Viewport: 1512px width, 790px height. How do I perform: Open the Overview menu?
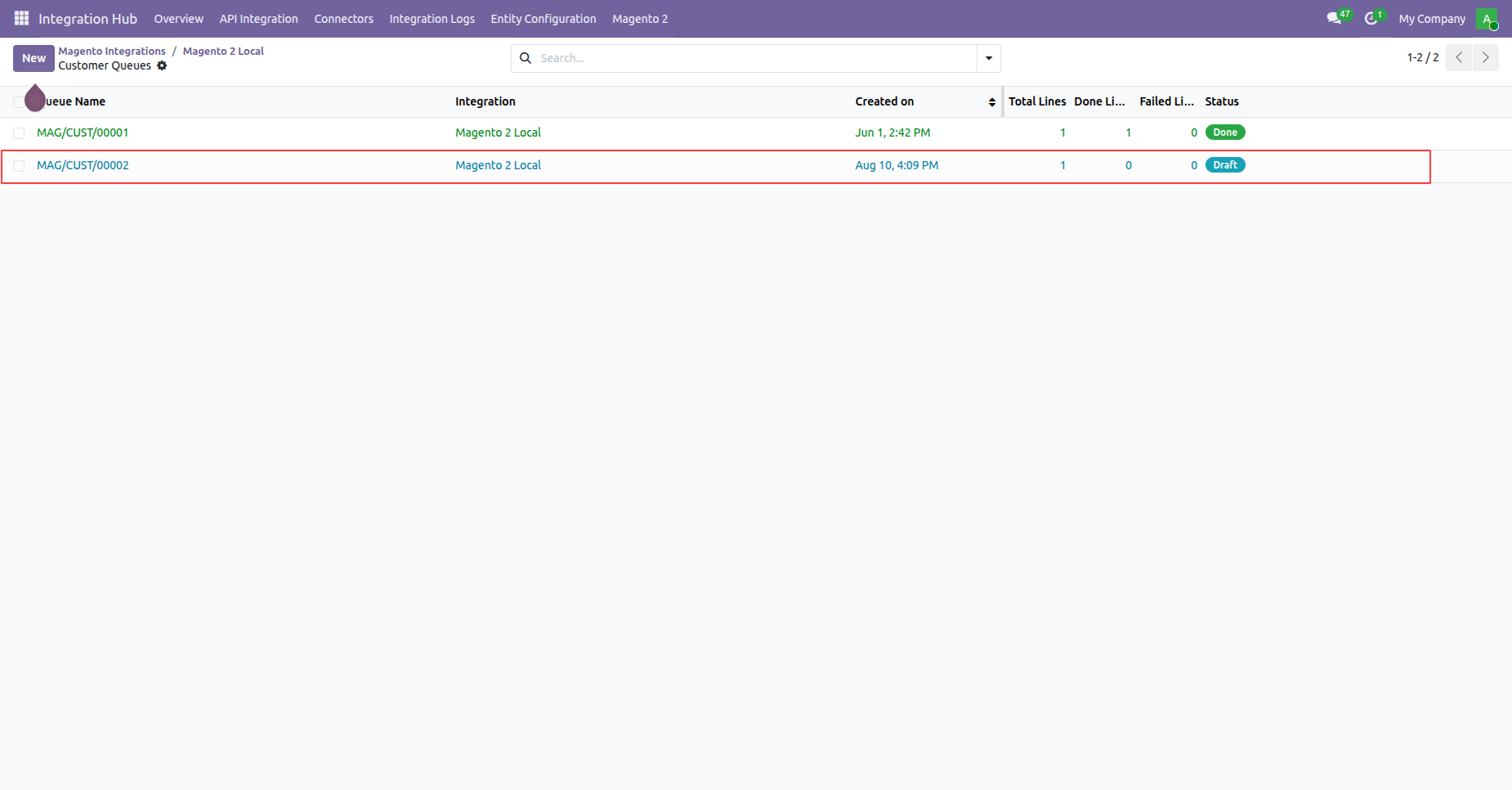click(x=179, y=19)
